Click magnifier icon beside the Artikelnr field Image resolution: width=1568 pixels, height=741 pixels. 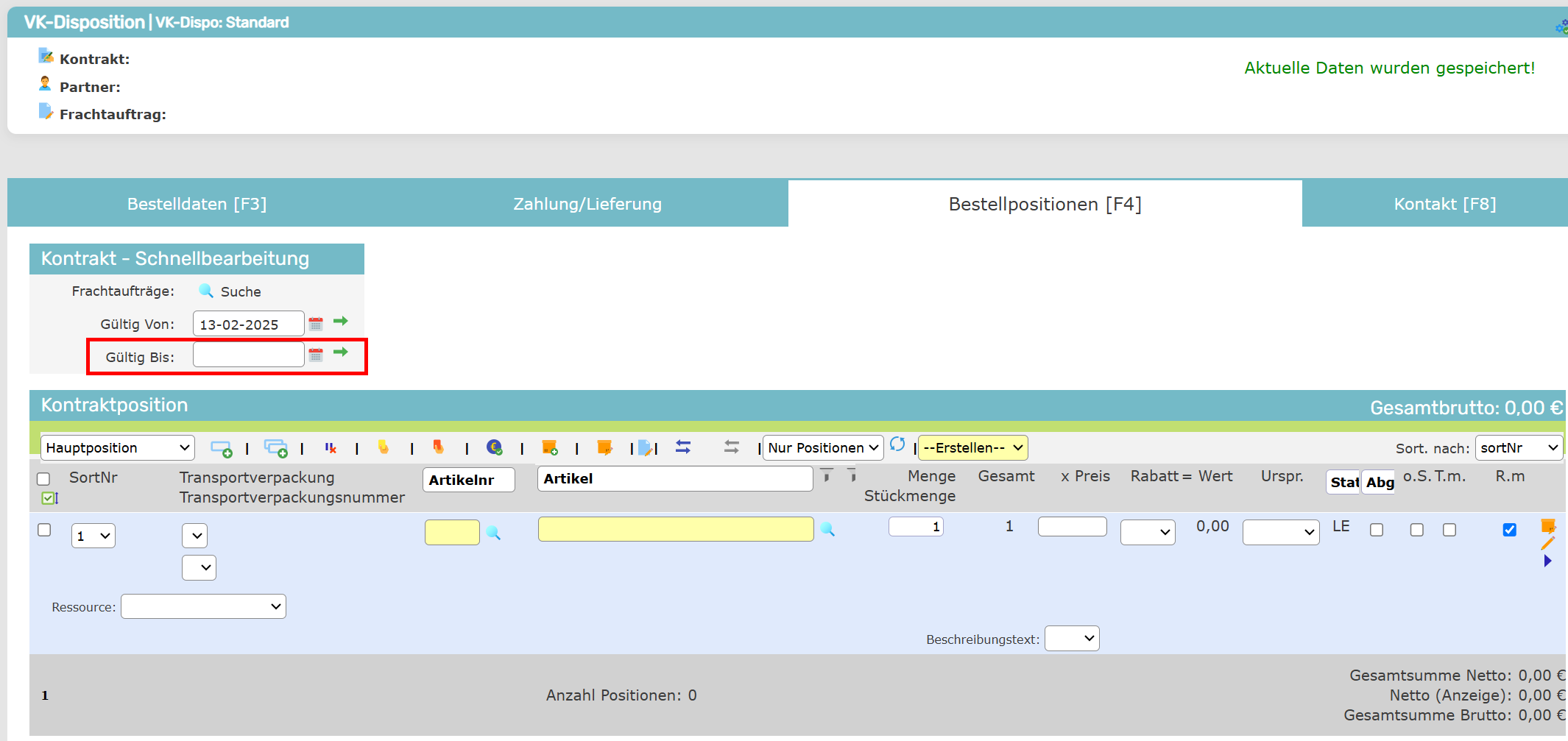coord(493,533)
